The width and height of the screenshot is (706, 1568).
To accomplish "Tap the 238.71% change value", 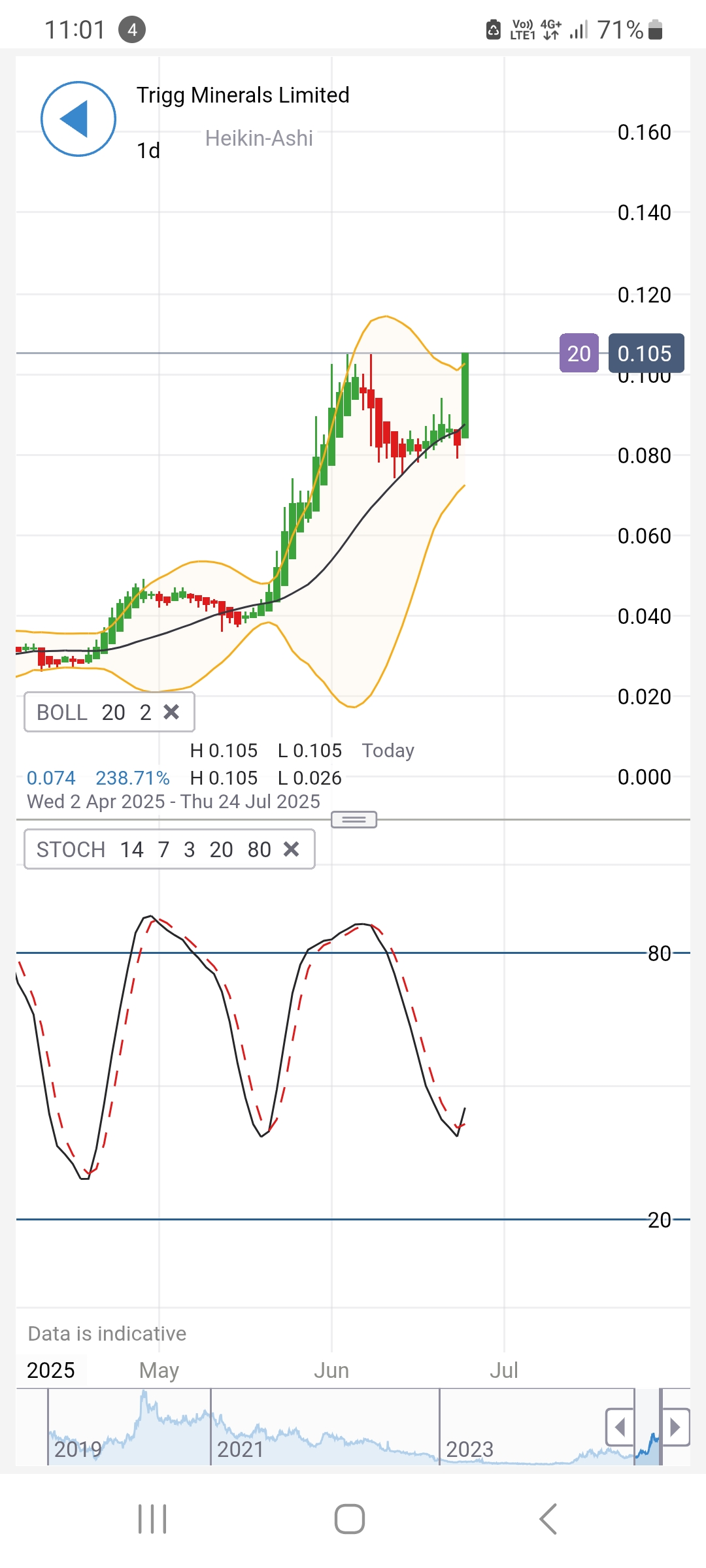I will pyautogui.click(x=133, y=778).
